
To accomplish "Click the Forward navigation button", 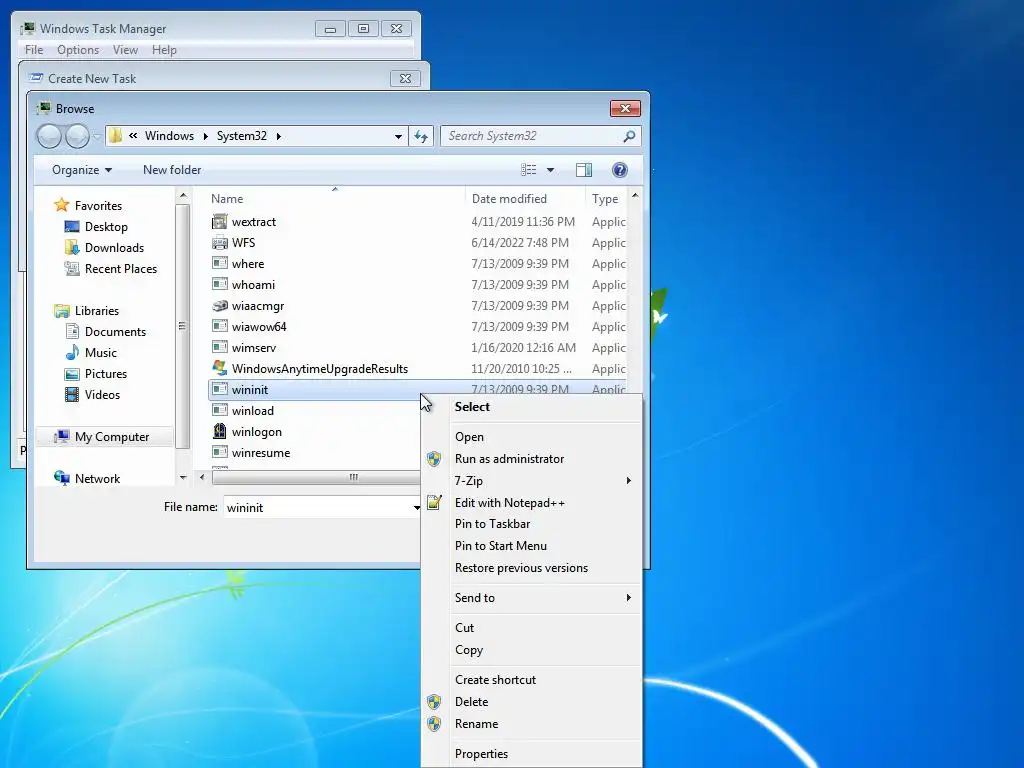I will click(77, 136).
